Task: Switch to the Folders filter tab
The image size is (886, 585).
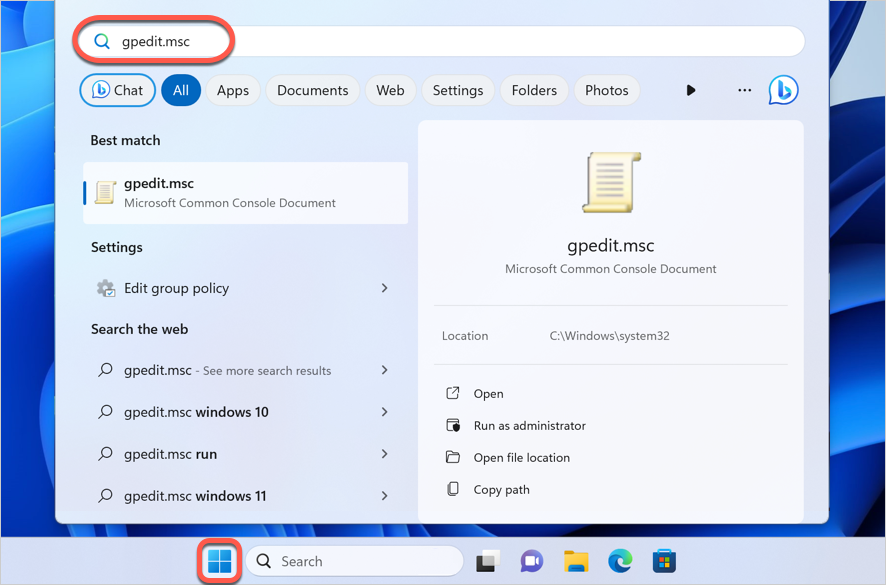Action: [534, 90]
